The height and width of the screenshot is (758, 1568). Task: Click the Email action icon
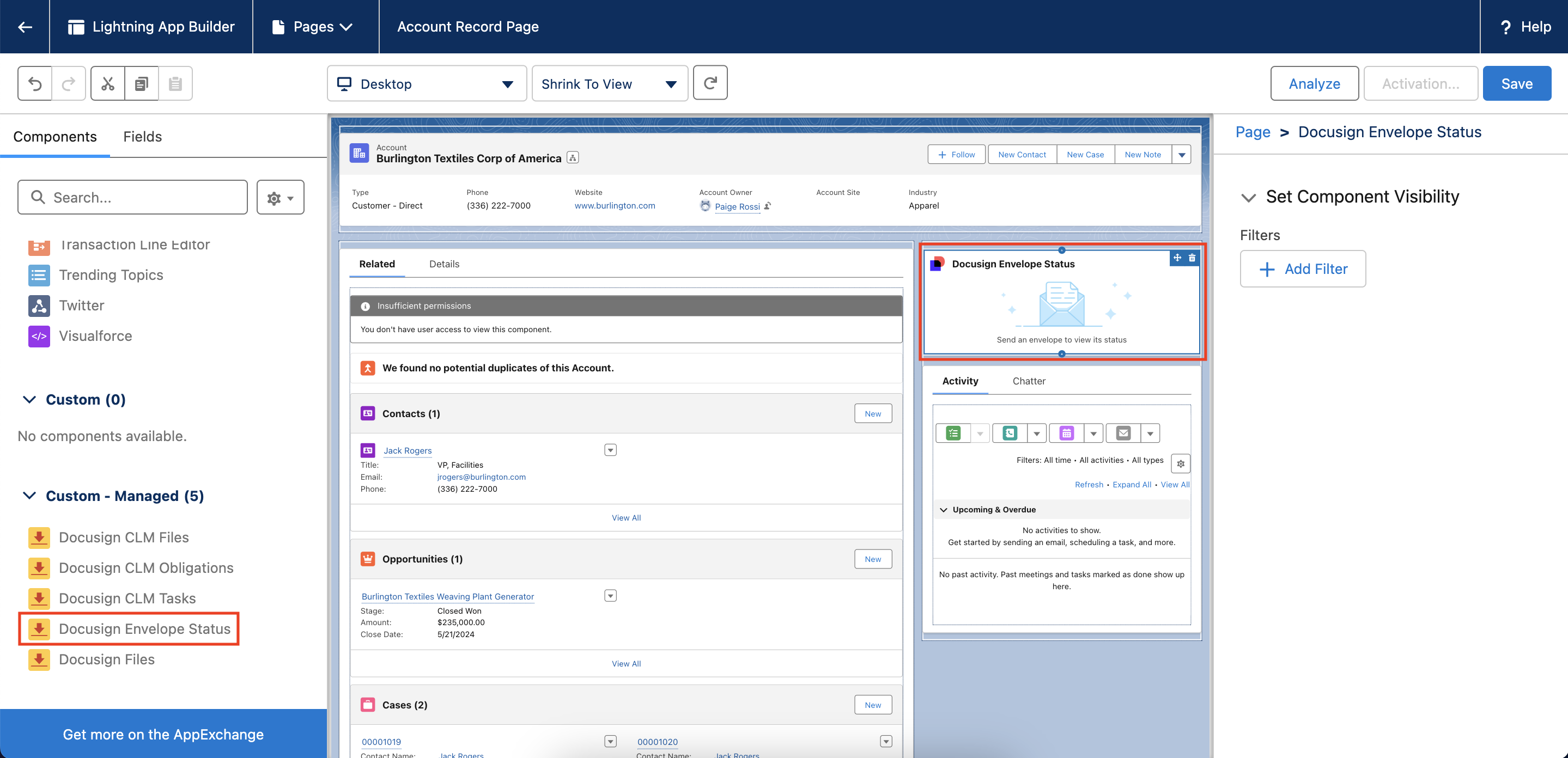[1122, 432]
